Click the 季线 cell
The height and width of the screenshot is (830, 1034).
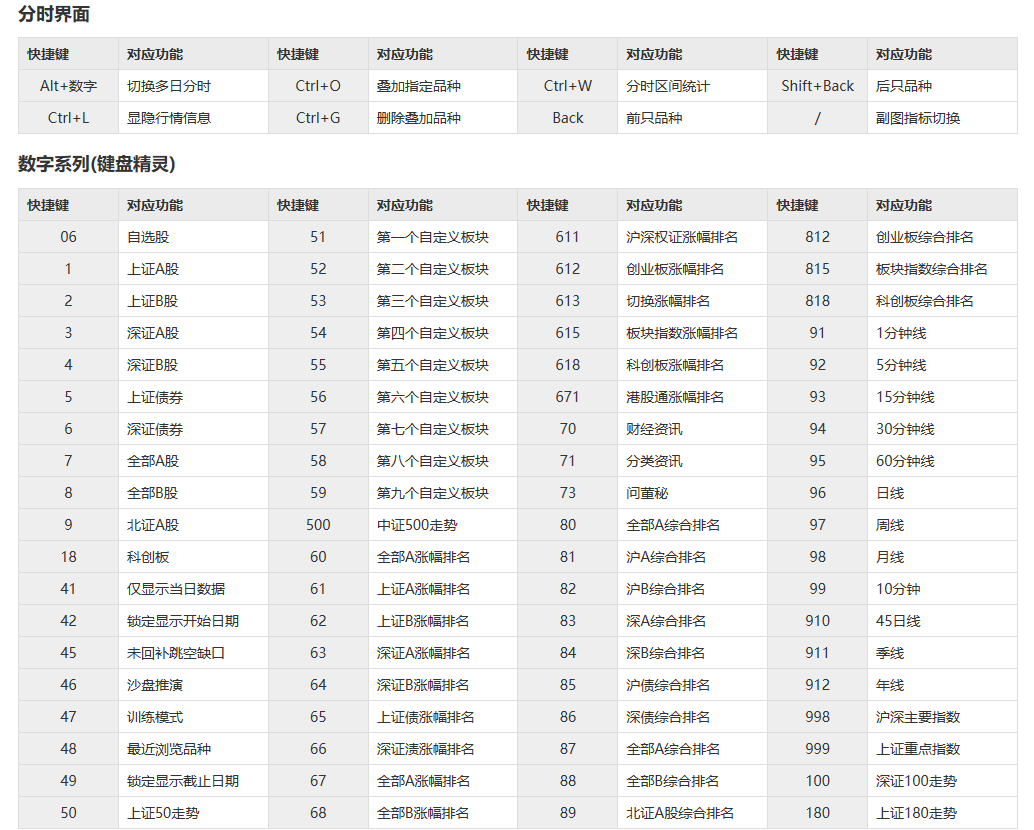[x=942, y=653]
